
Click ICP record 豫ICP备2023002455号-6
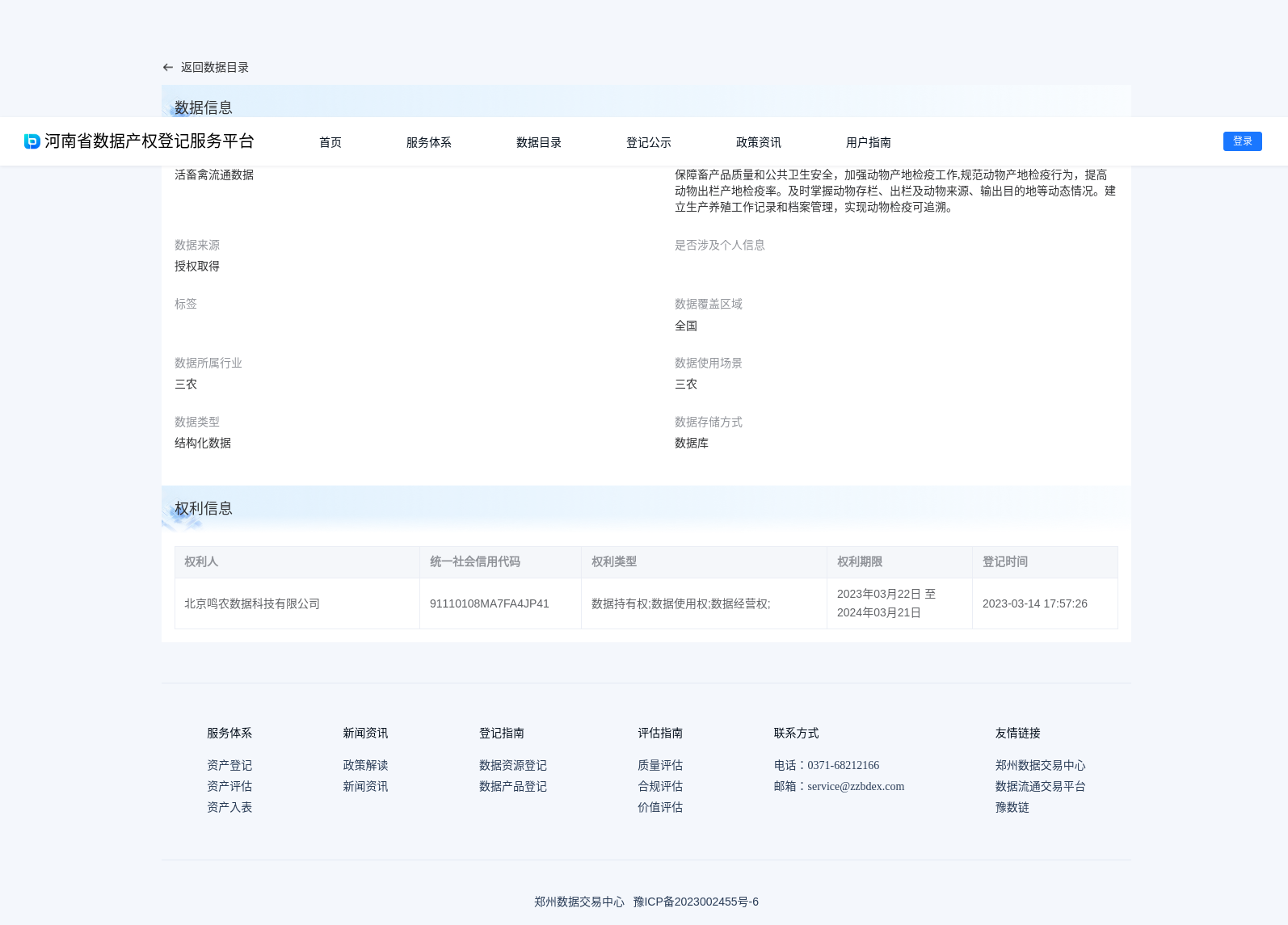point(696,902)
